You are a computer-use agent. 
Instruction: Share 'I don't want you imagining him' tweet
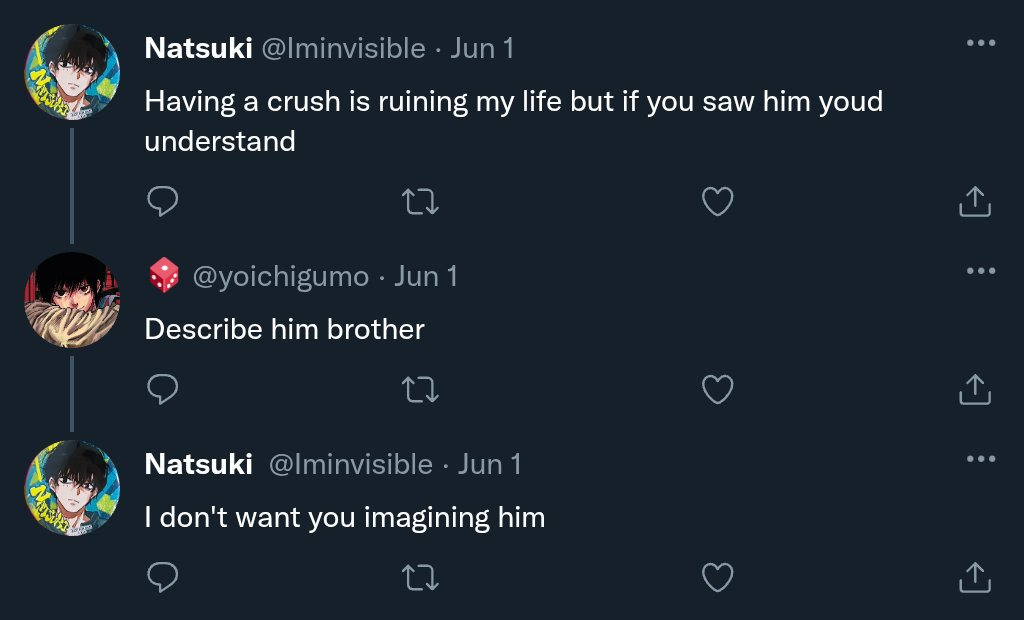[974, 577]
